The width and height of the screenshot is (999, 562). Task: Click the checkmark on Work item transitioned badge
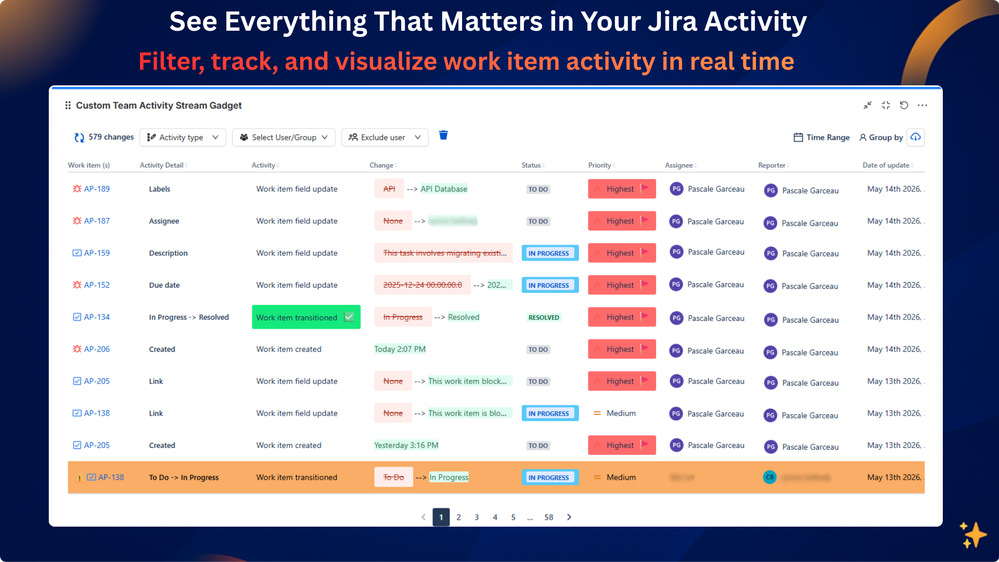point(349,317)
